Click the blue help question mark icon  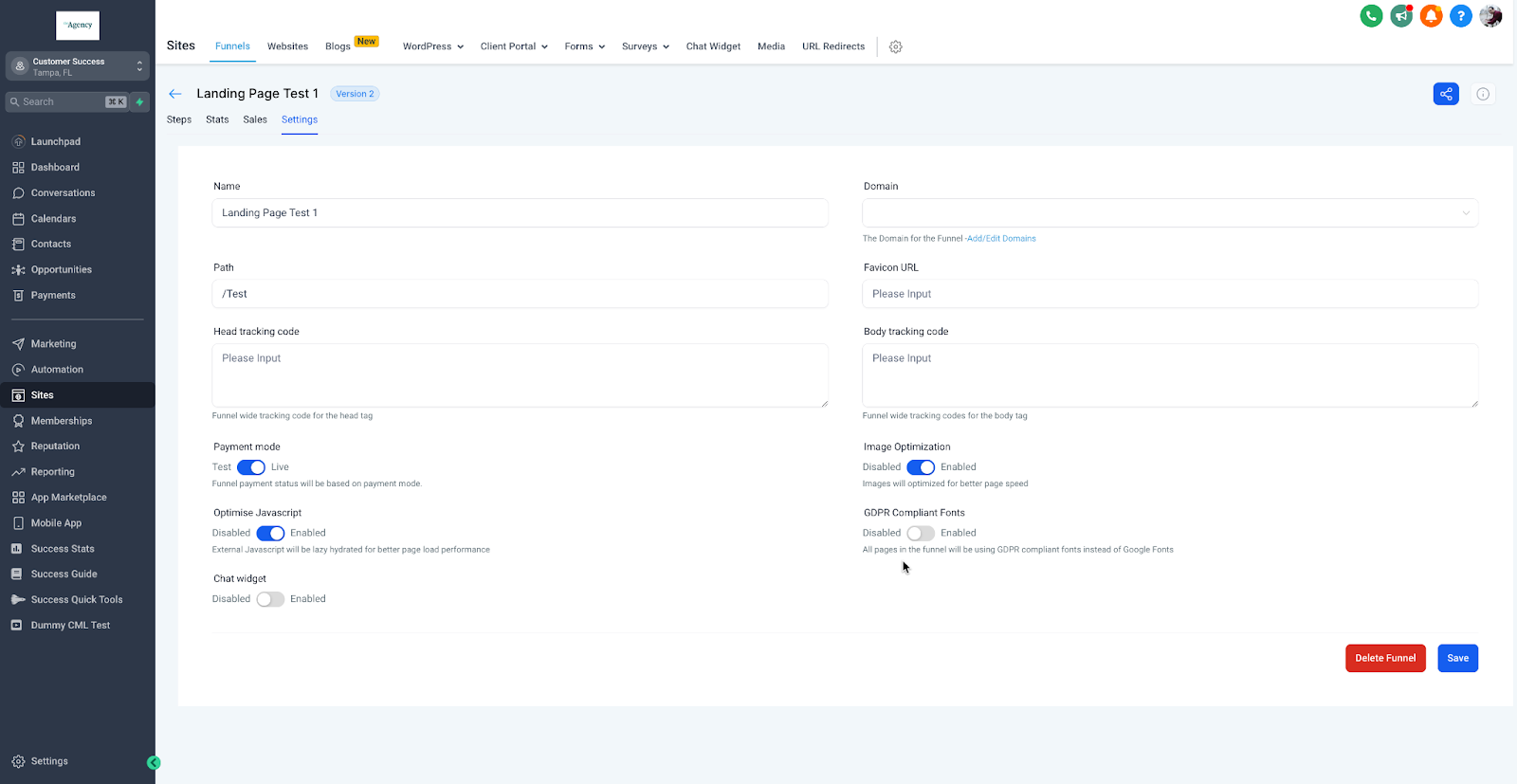point(1461,16)
